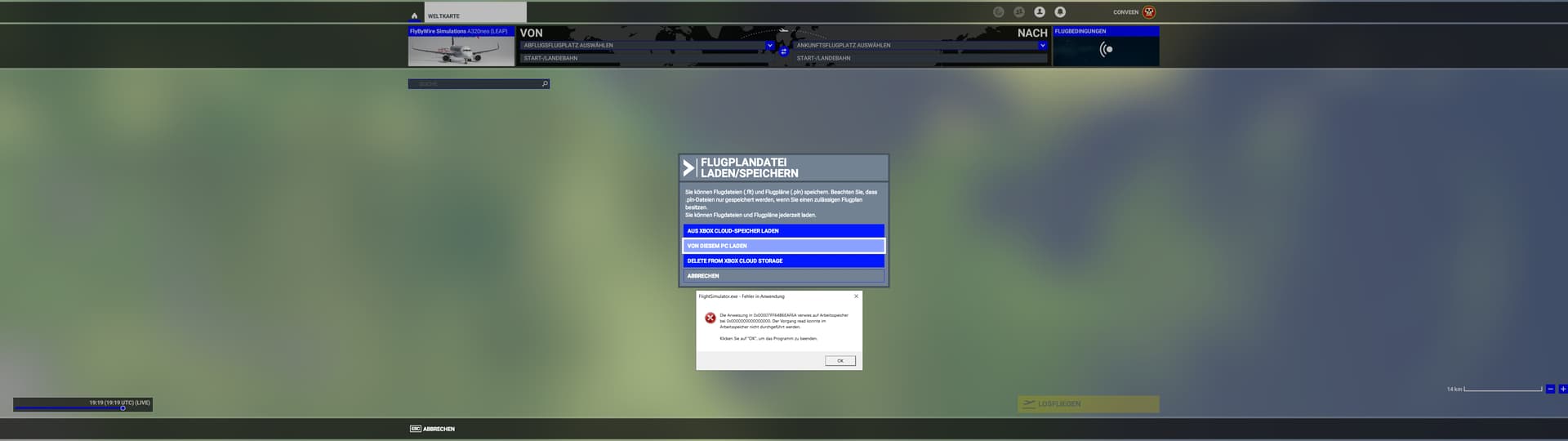Click the red error icon in dialog
The width and height of the screenshot is (1568, 441).
click(x=710, y=318)
